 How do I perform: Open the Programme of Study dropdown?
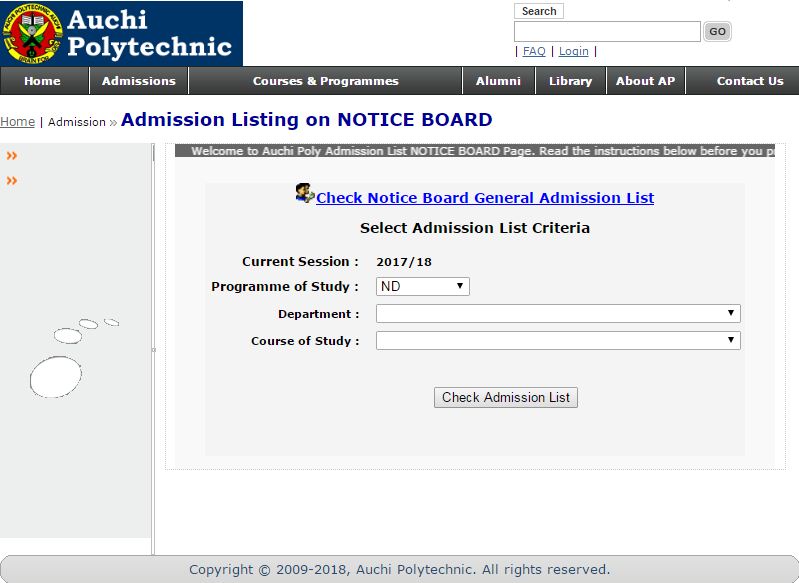click(x=423, y=286)
